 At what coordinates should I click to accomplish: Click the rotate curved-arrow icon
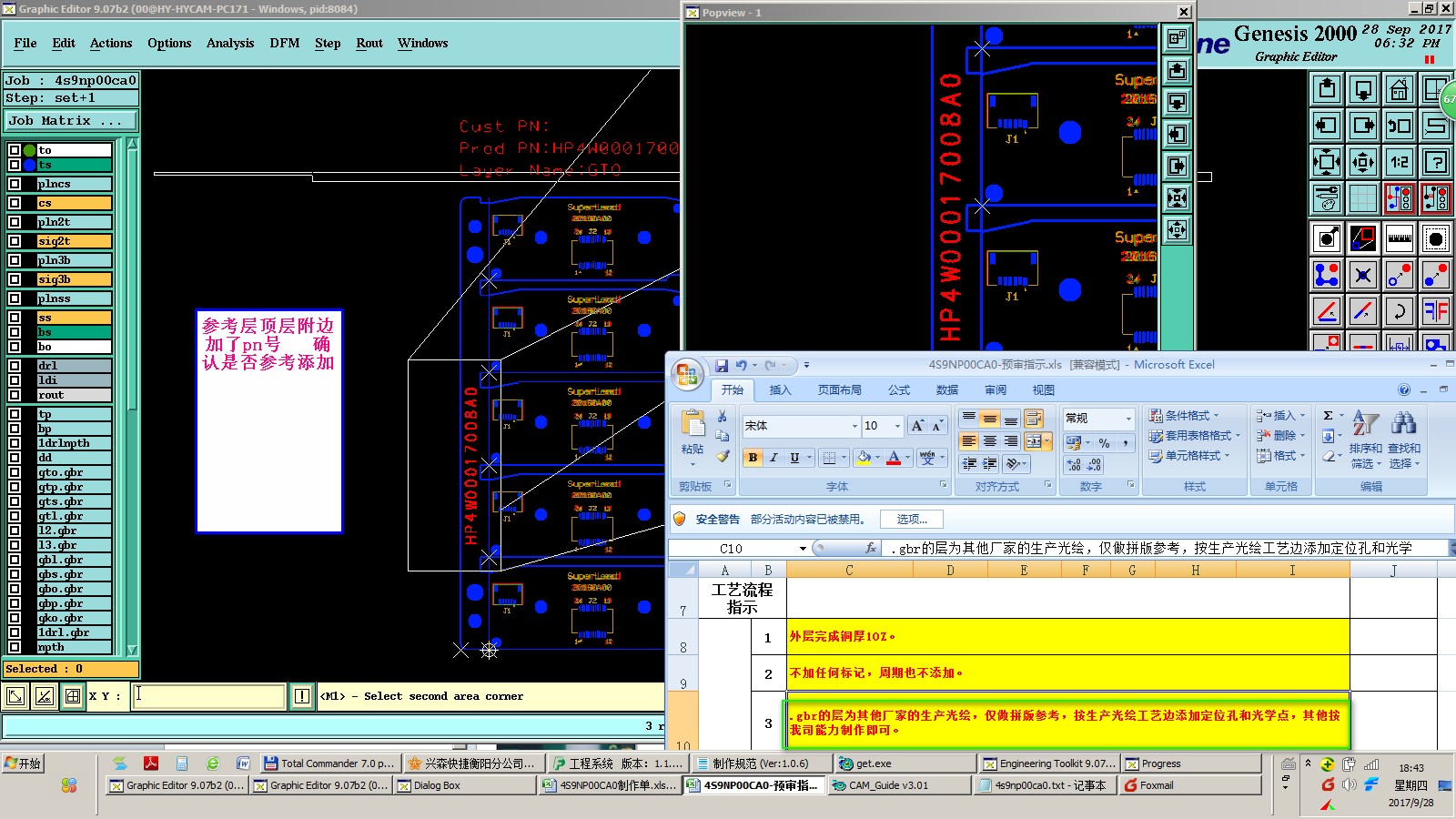point(1400,310)
